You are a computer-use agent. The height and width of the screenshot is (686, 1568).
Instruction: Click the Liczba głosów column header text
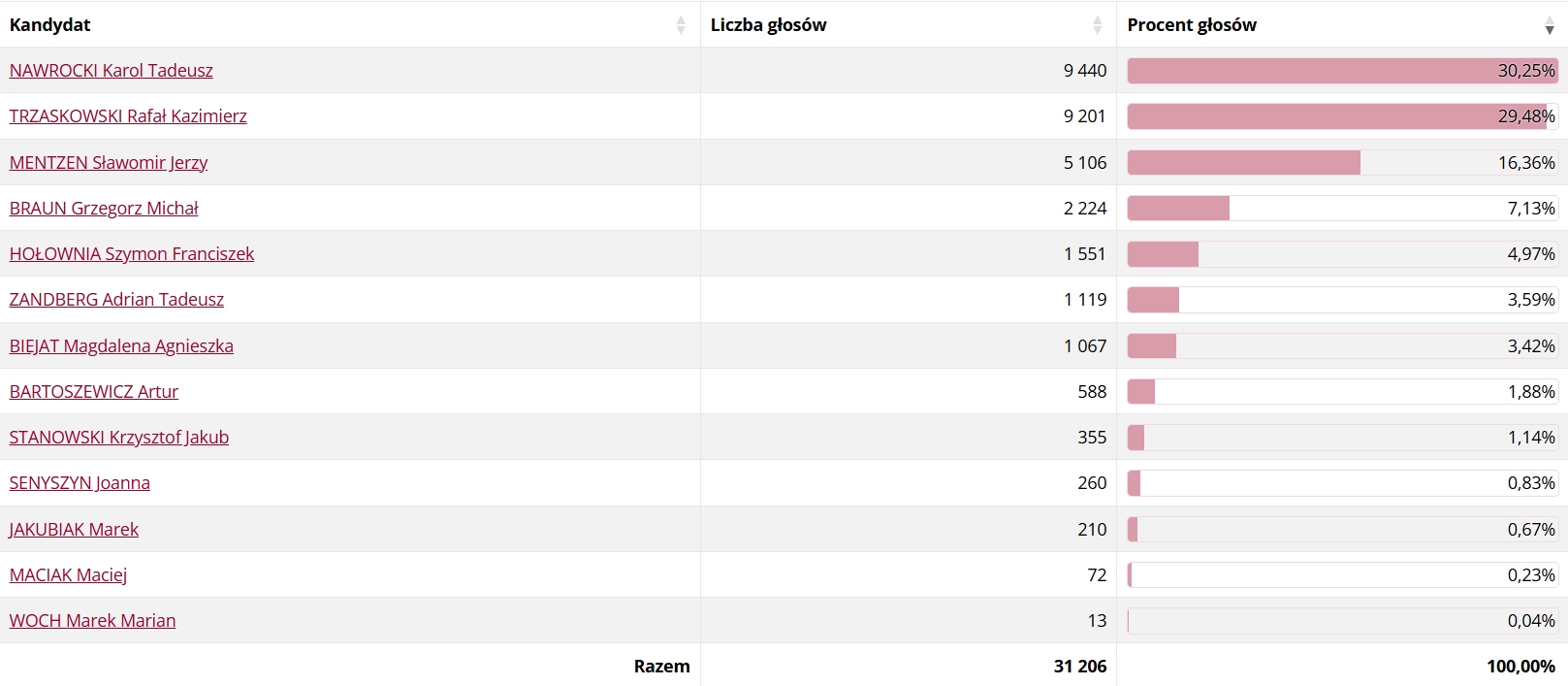pos(768,25)
